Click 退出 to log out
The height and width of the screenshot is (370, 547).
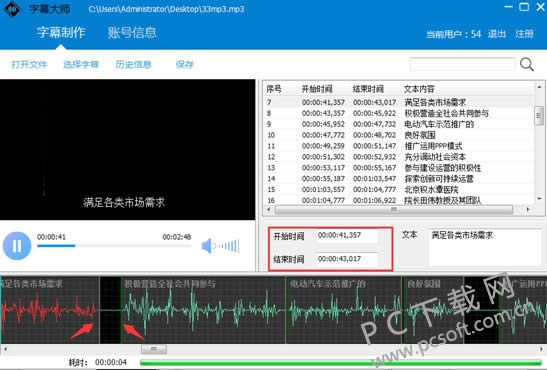click(497, 34)
